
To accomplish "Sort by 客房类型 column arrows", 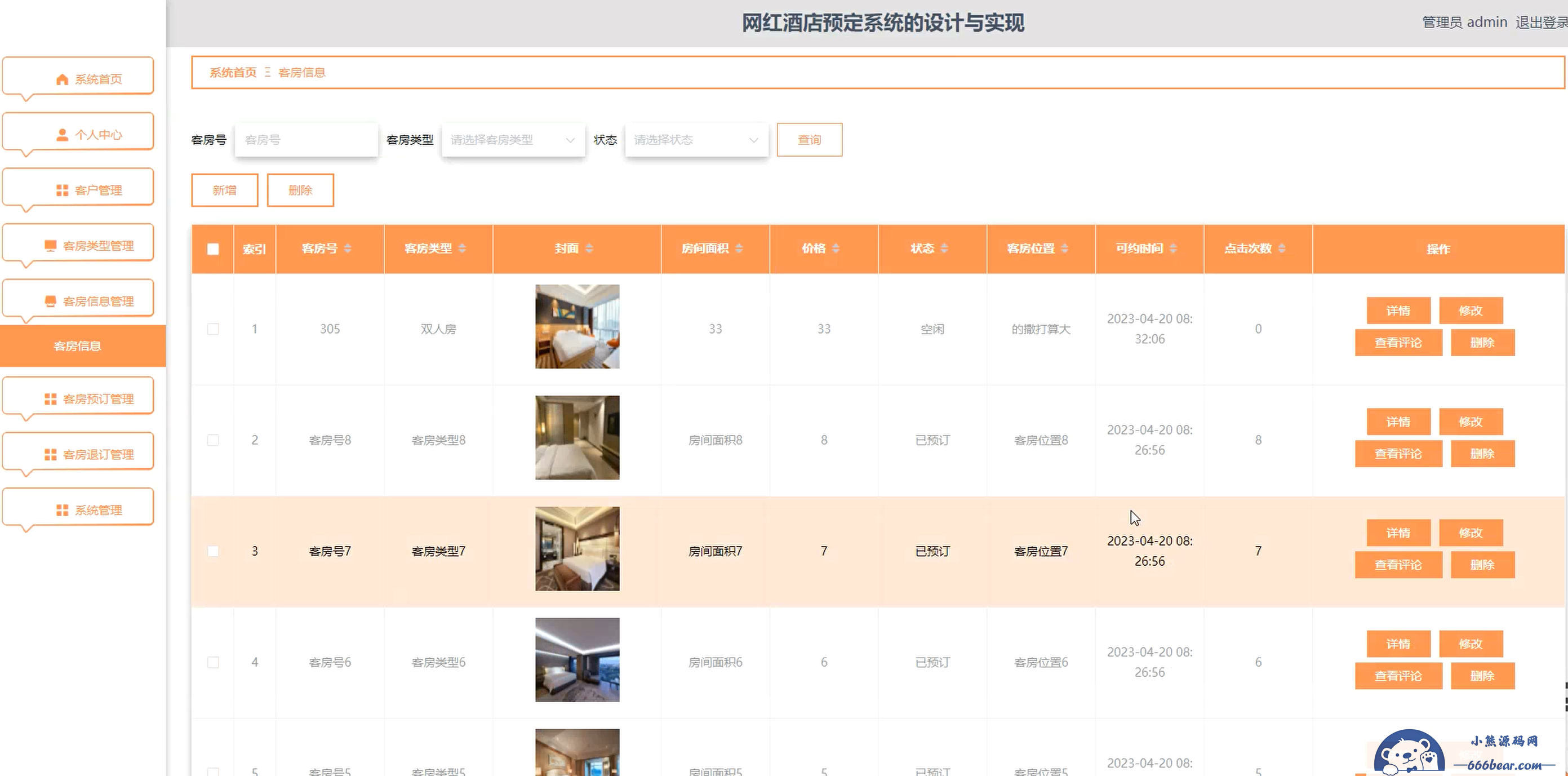I will click(x=462, y=249).
